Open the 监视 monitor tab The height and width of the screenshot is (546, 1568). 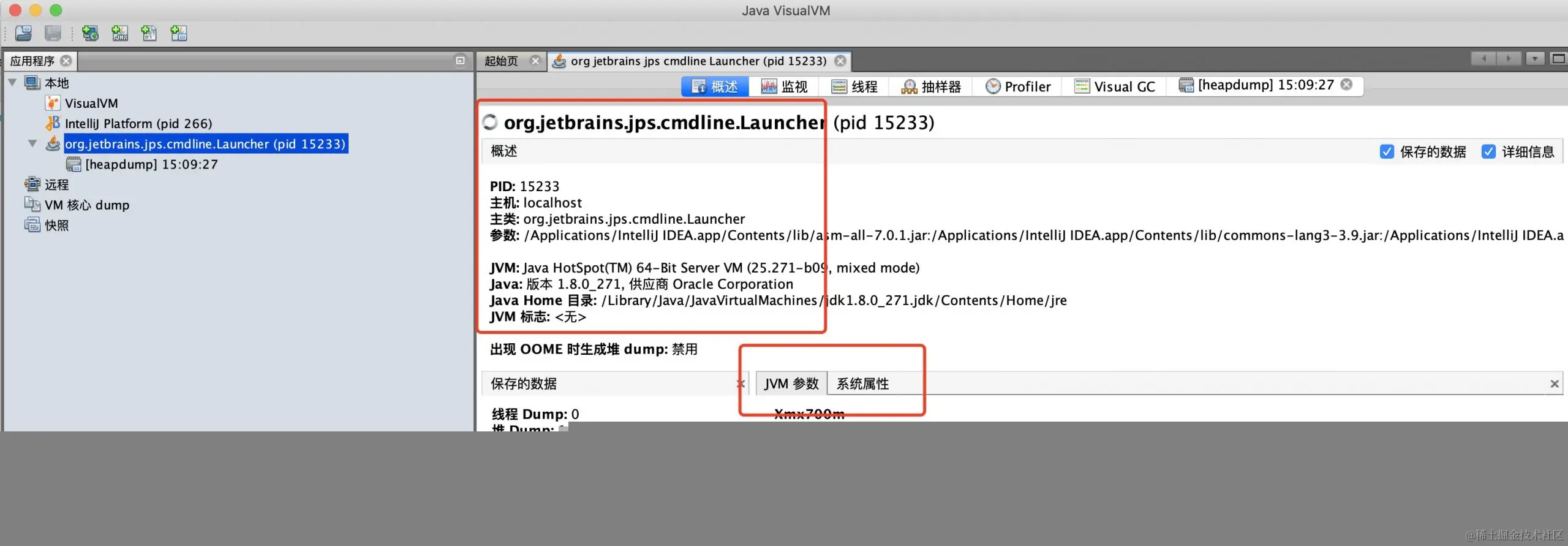(785, 86)
